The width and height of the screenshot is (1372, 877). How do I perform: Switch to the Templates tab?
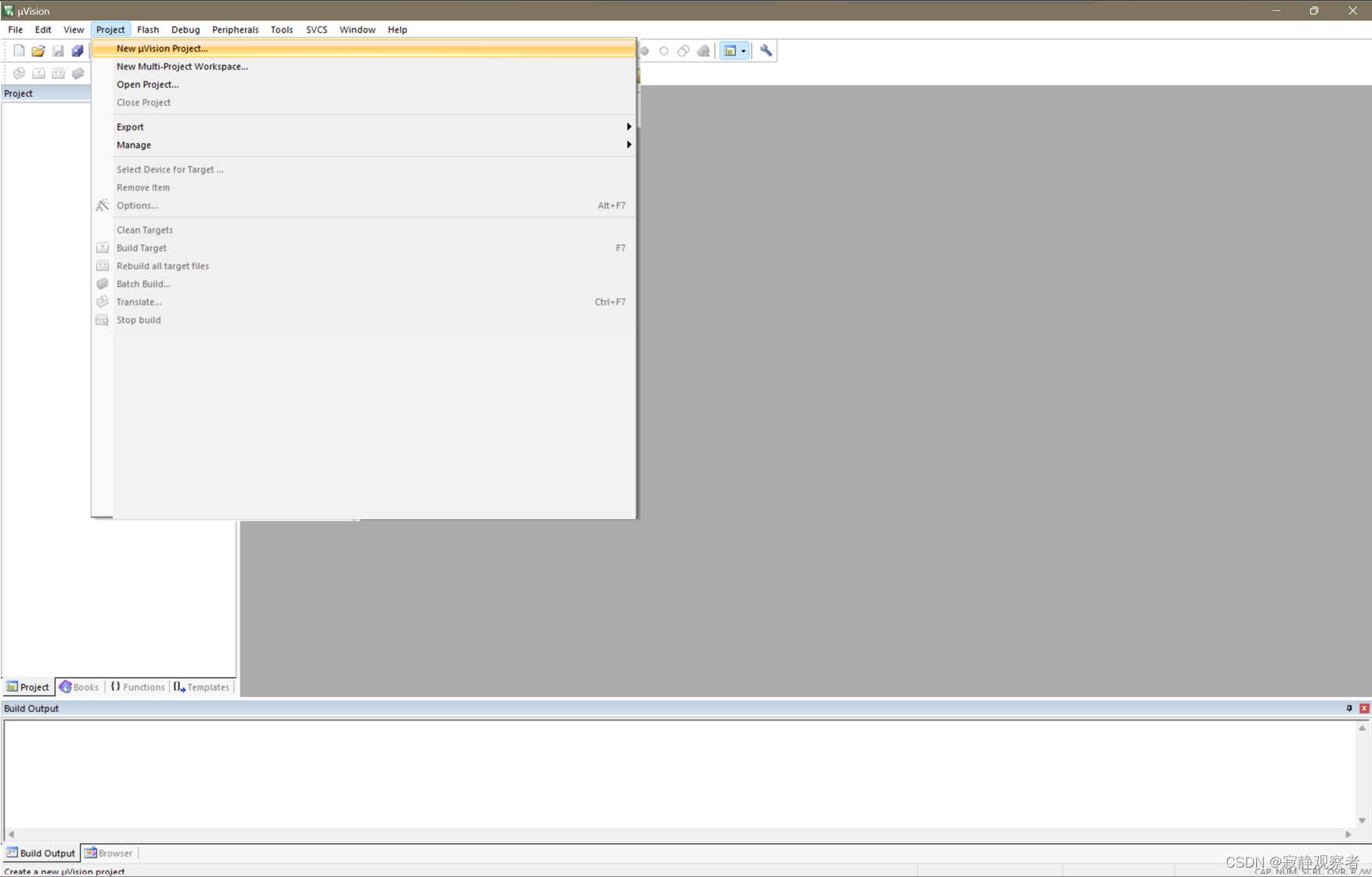click(x=202, y=687)
